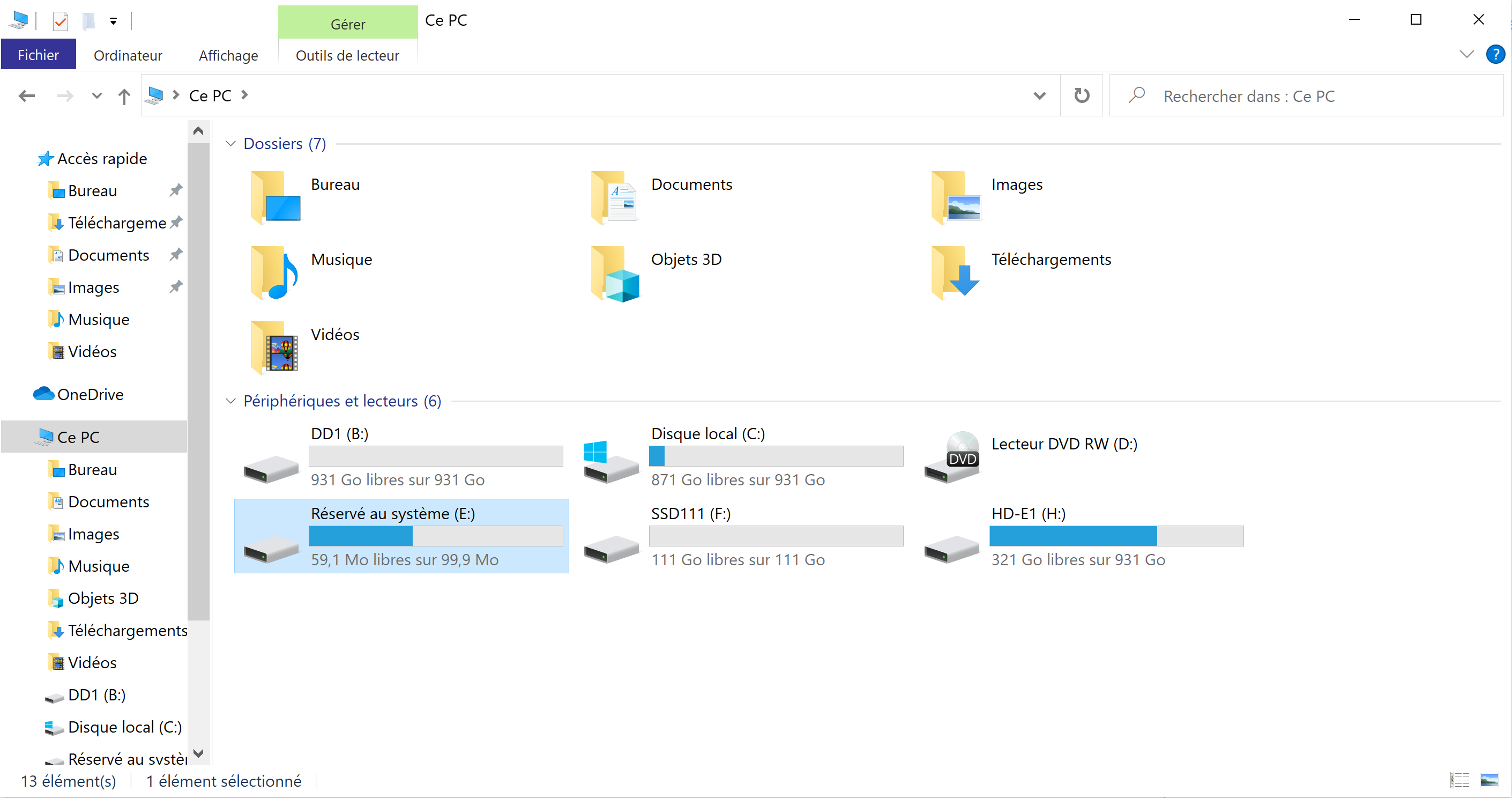The width and height of the screenshot is (1512, 798).
Task: Click the HD-E1 (H:) storage usage bar
Action: [1116, 536]
